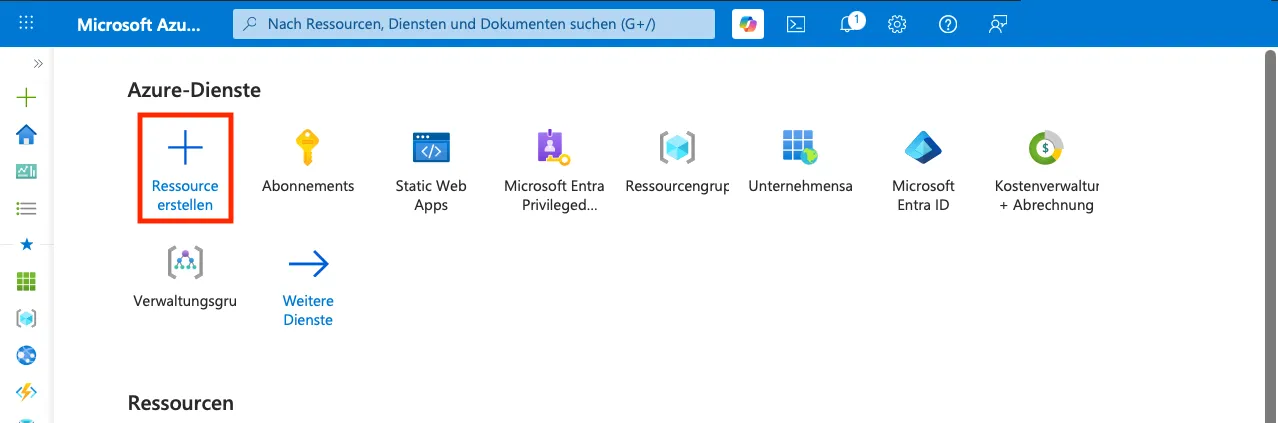Click the Static Web Apps label

coord(431,195)
